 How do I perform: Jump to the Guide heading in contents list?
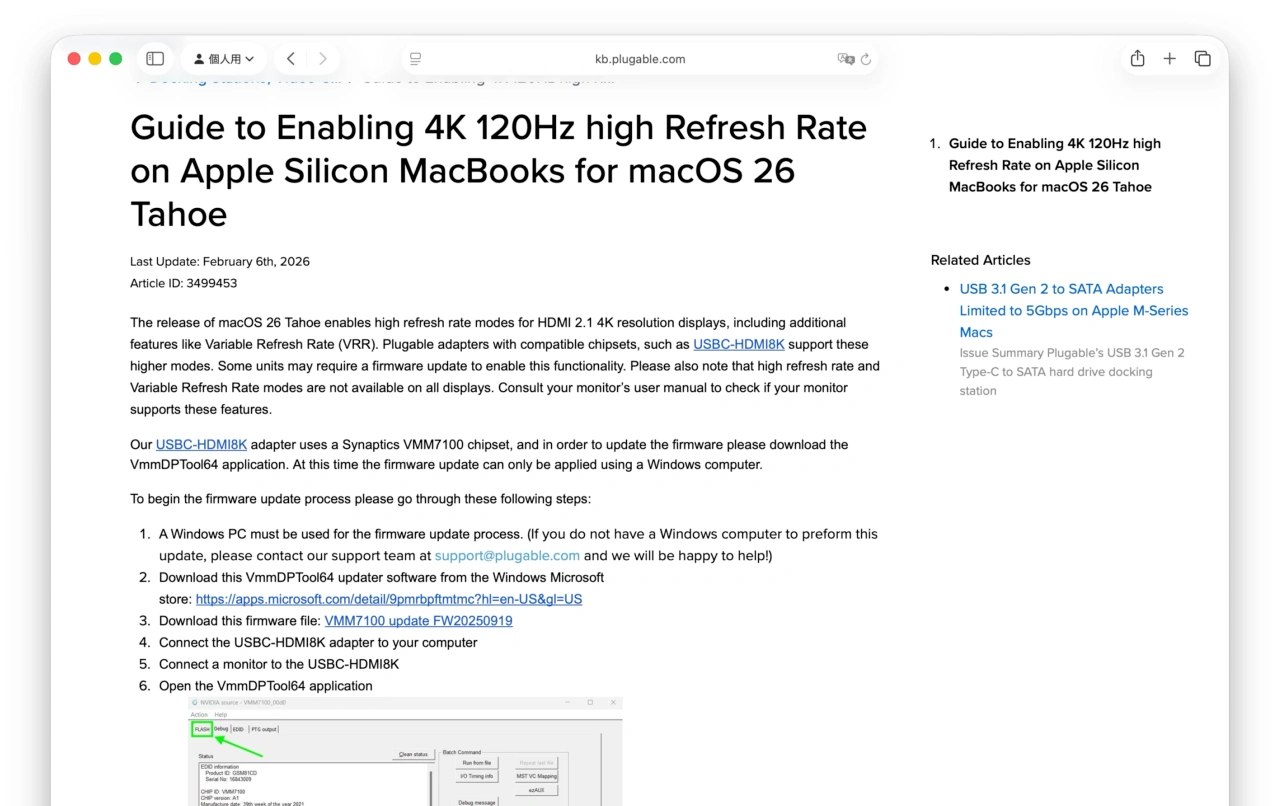(x=1054, y=165)
